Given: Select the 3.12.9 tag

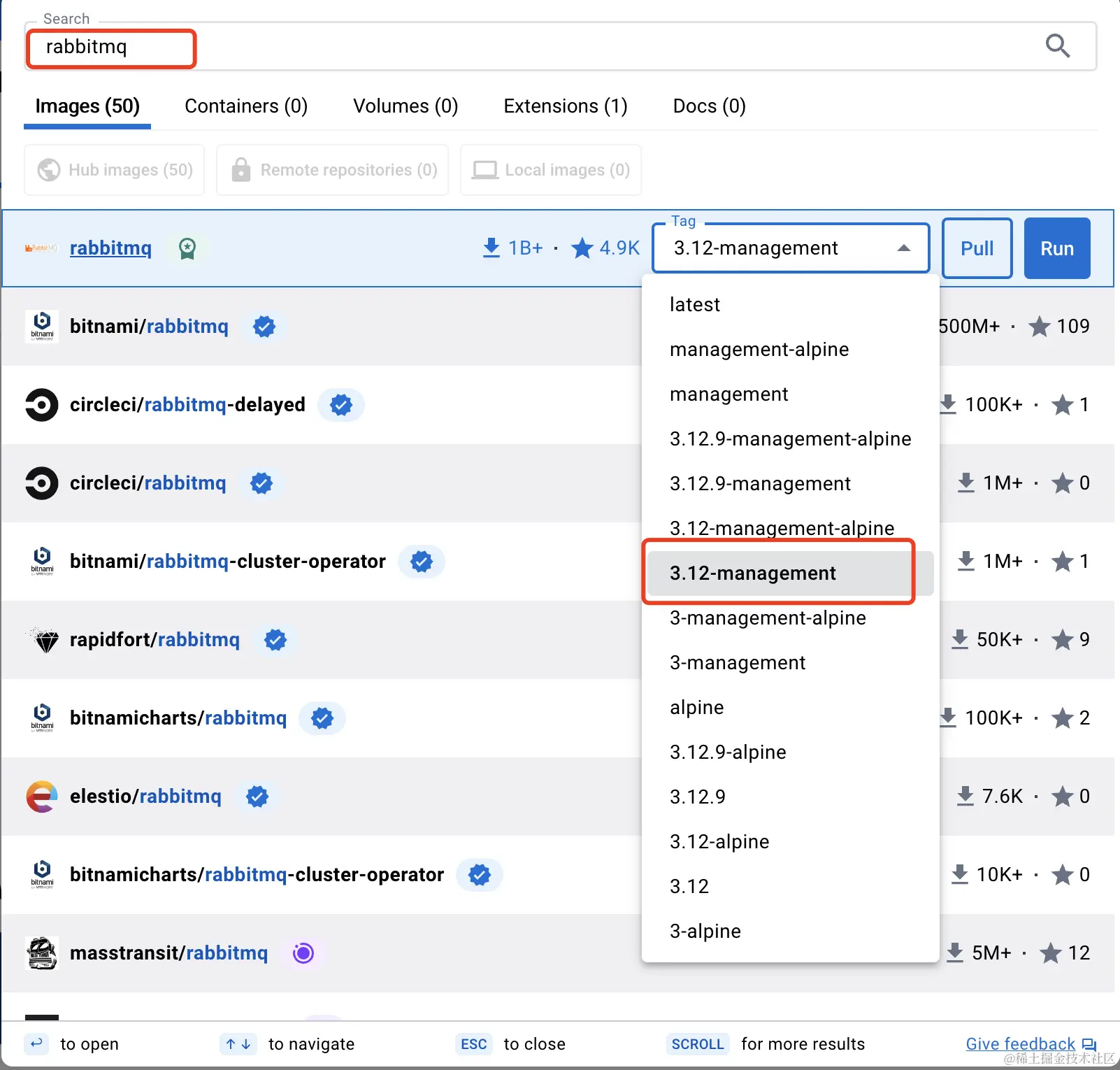Looking at the screenshot, I should point(791,797).
